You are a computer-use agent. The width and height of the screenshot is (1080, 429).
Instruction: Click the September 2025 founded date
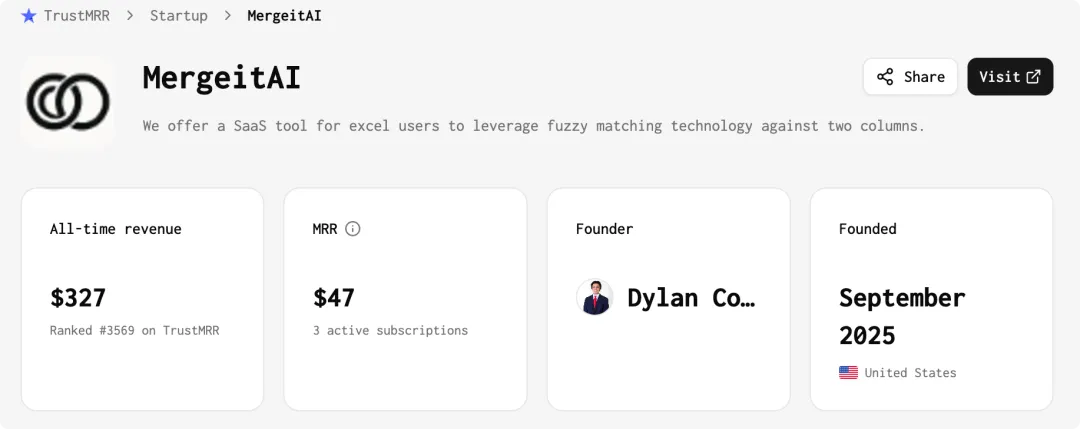(x=902, y=317)
